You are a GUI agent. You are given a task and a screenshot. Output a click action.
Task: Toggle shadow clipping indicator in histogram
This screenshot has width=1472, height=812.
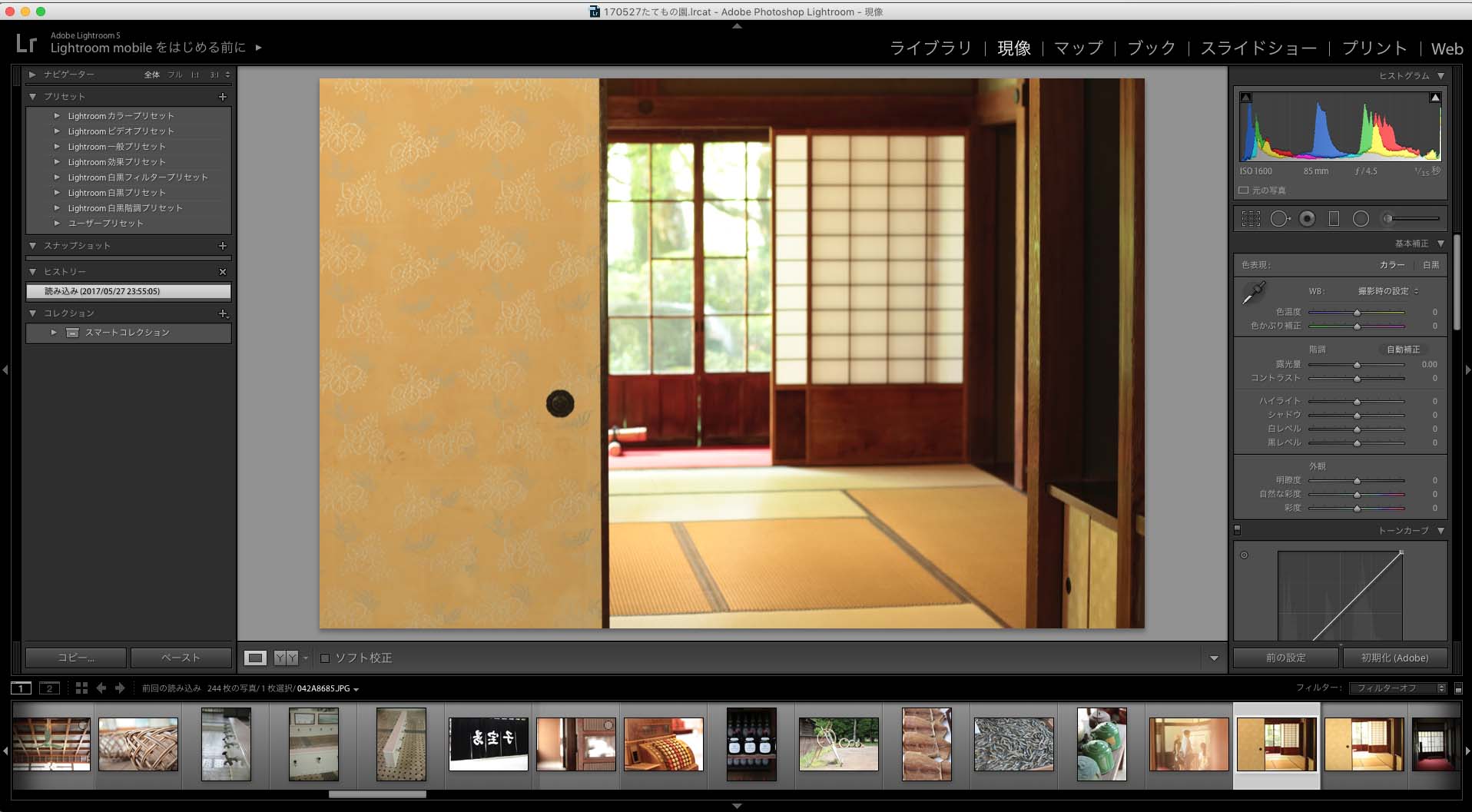click(1246, 98)
